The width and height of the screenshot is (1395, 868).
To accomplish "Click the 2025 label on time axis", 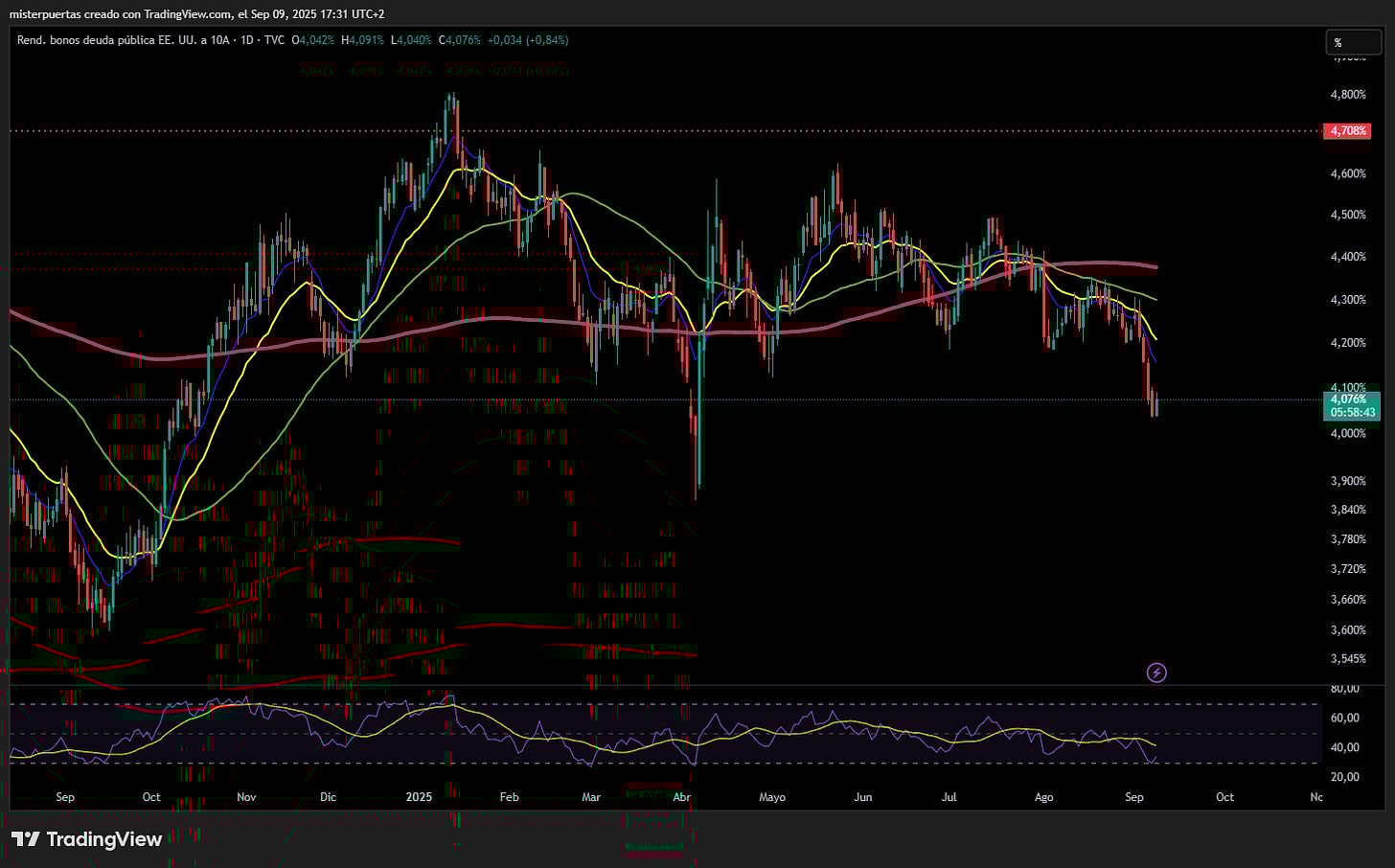I will [420, 797].
